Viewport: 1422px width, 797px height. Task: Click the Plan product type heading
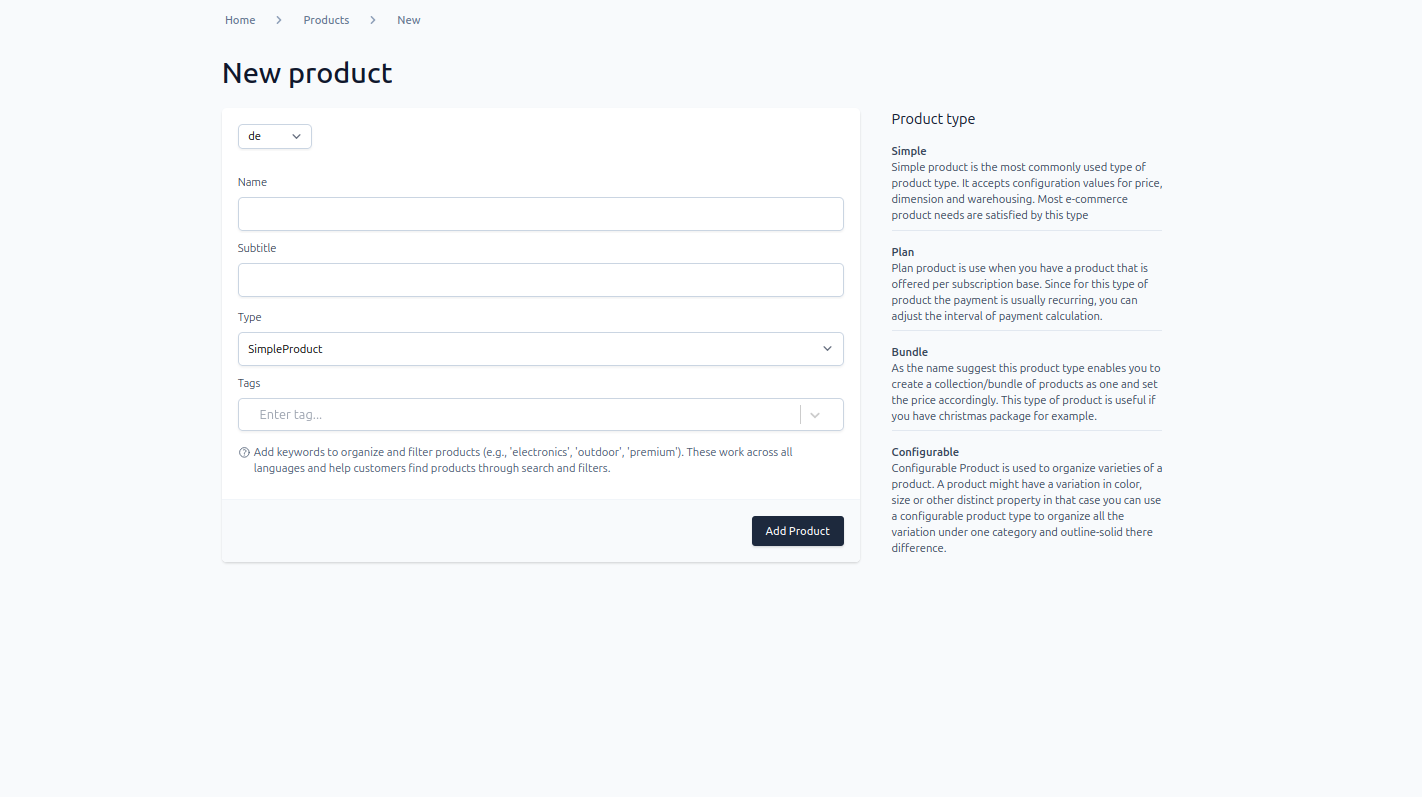pos(903,252)
